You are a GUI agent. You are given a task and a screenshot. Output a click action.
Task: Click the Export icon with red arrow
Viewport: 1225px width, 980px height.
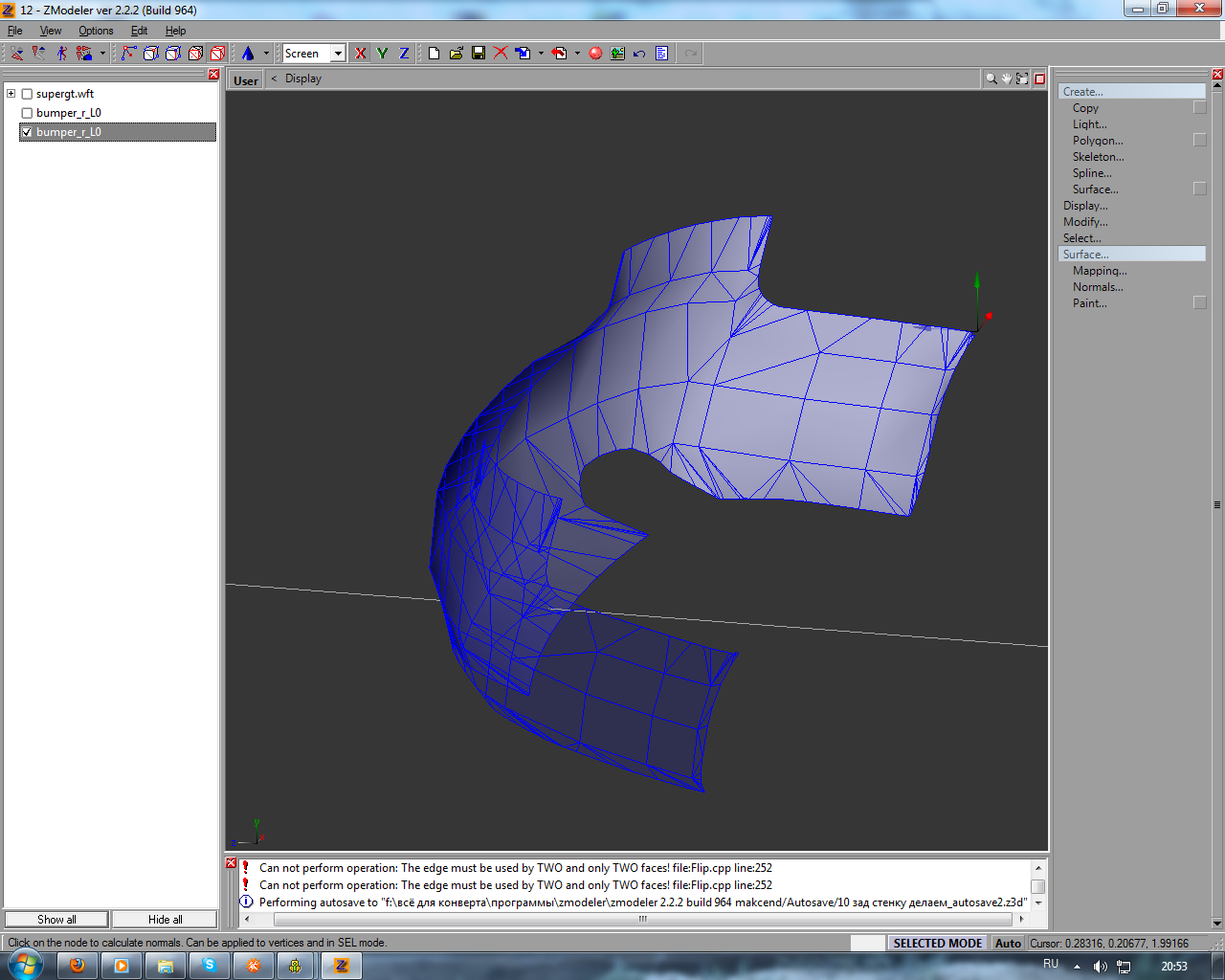point(559,54)
